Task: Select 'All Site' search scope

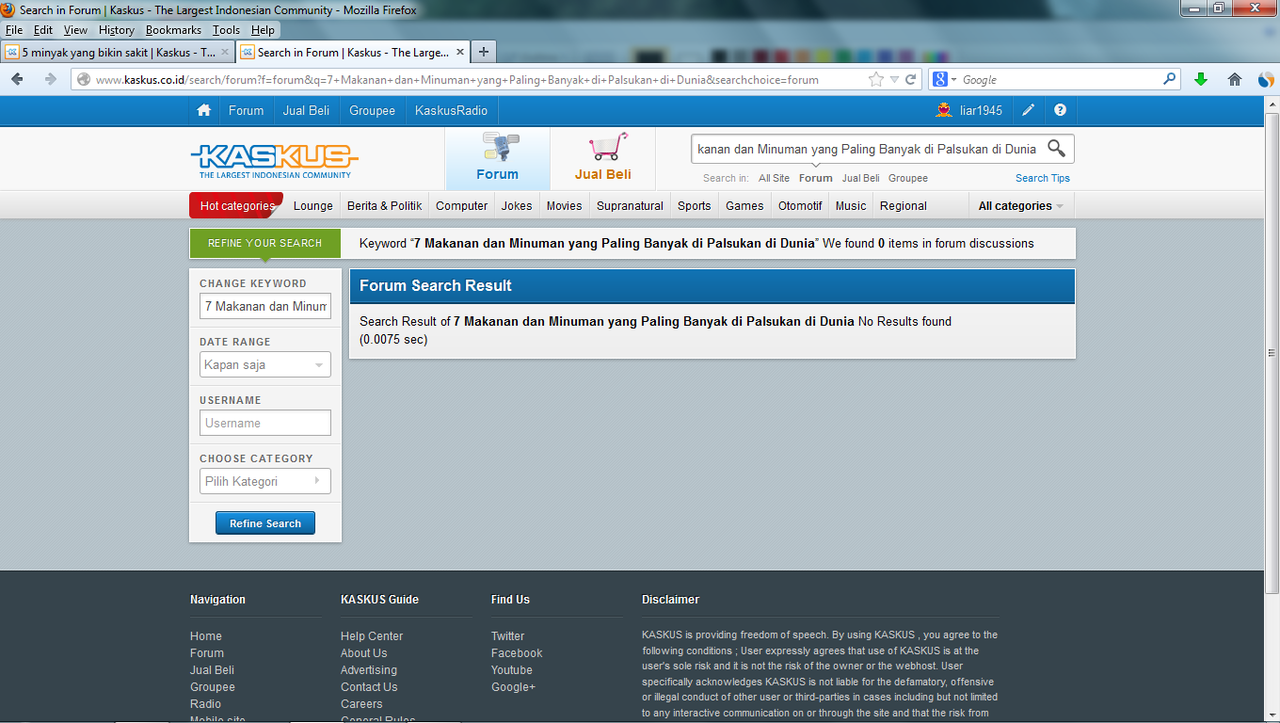Action: pyautogui.click(x=774, y=178)
